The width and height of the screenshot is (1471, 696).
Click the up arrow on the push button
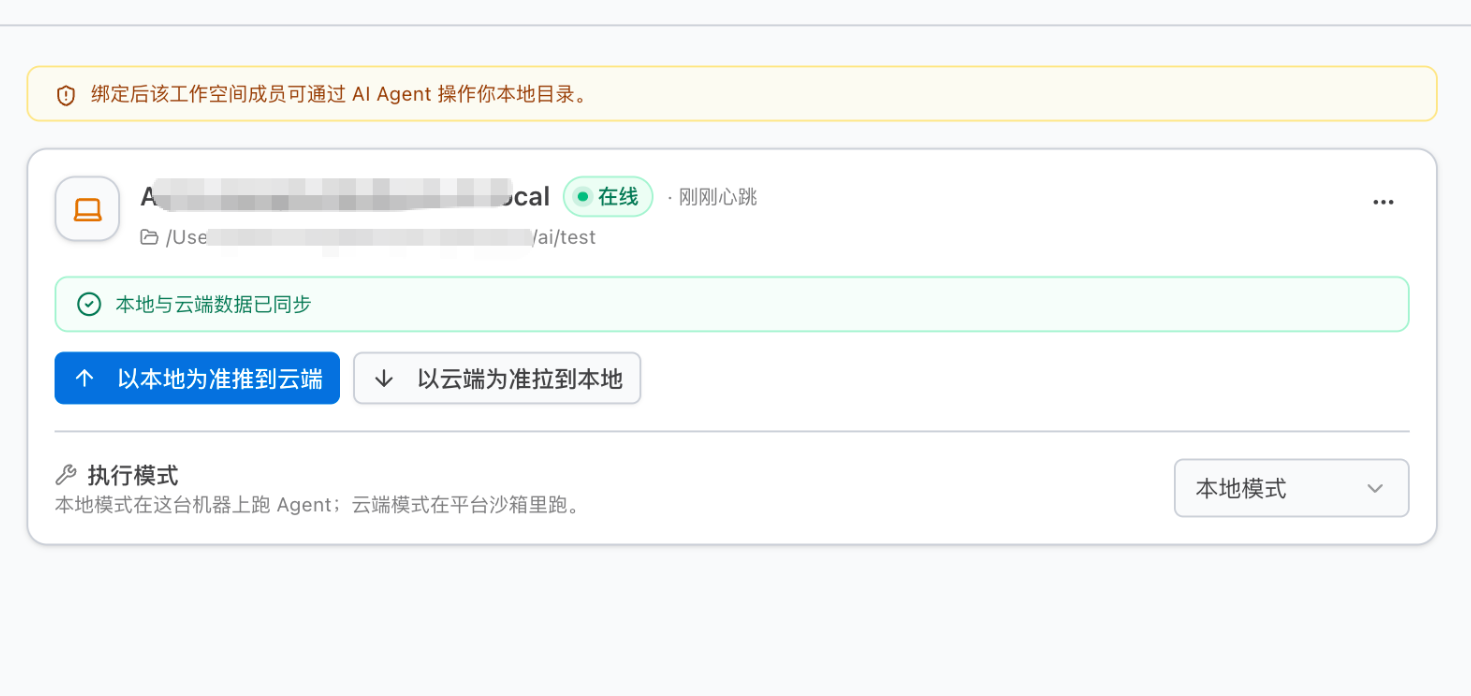[85, 378]
